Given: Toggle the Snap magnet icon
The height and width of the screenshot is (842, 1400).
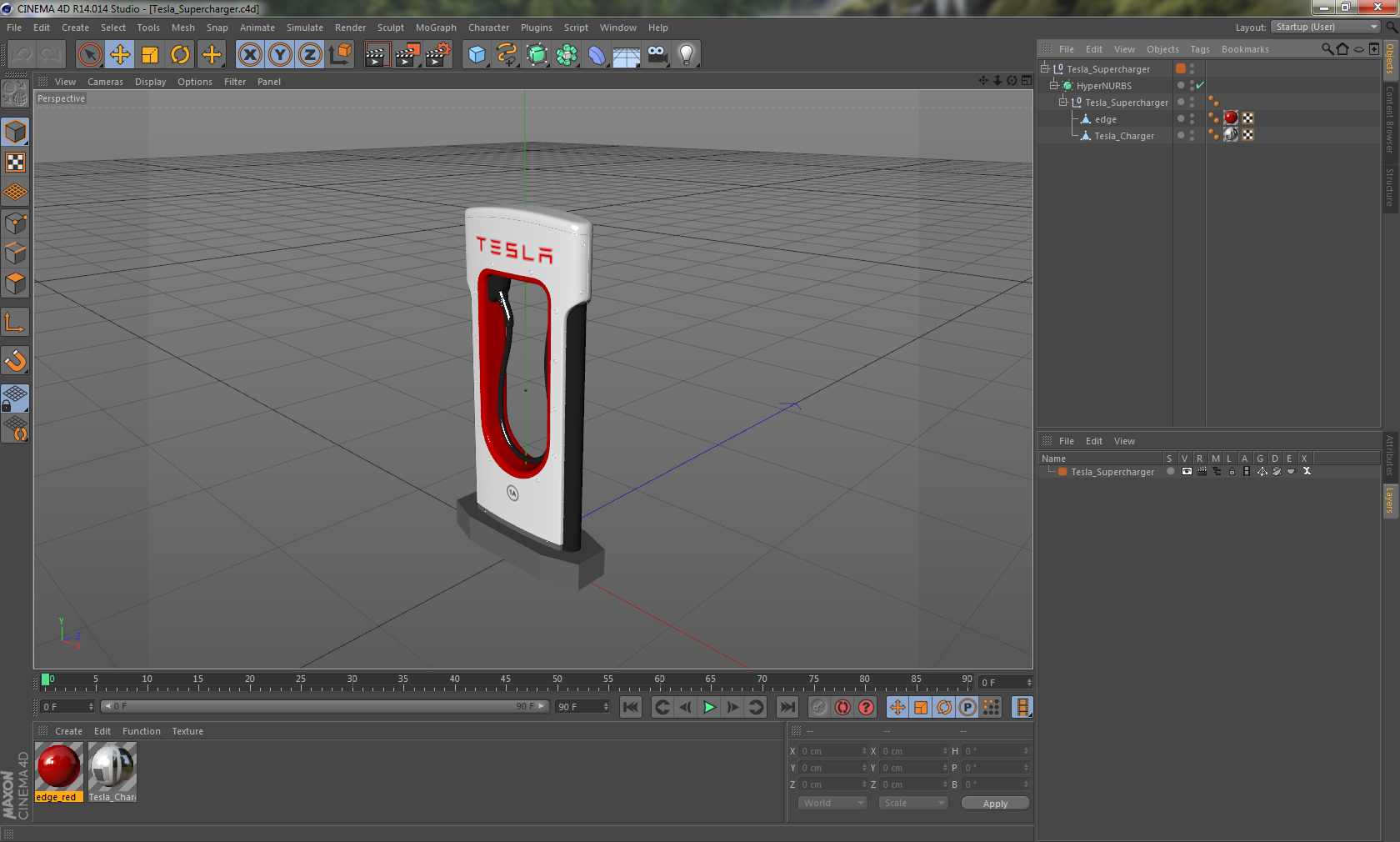Looking at the screenshot, I should click(x=15, y=360).
